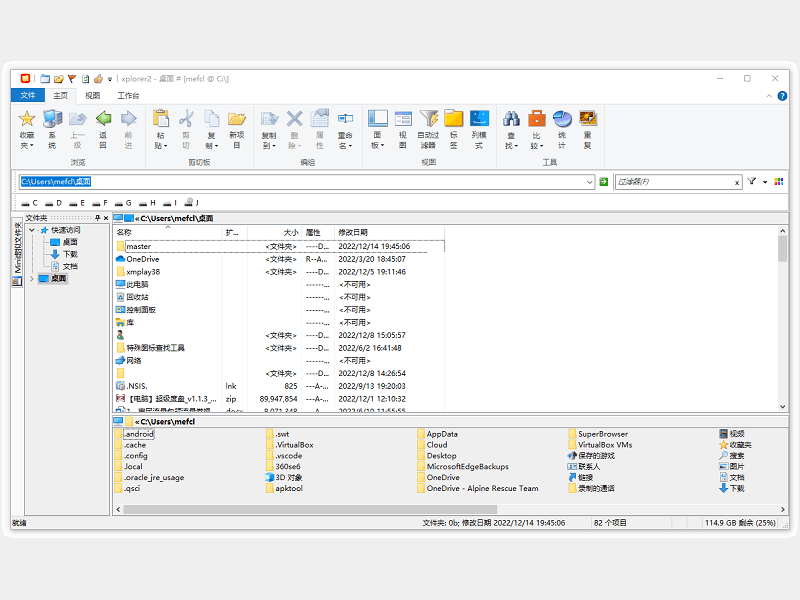Click the Favorites (收藏夹) ribbon icon
The image size is (800, 600).
coord(27,120)
